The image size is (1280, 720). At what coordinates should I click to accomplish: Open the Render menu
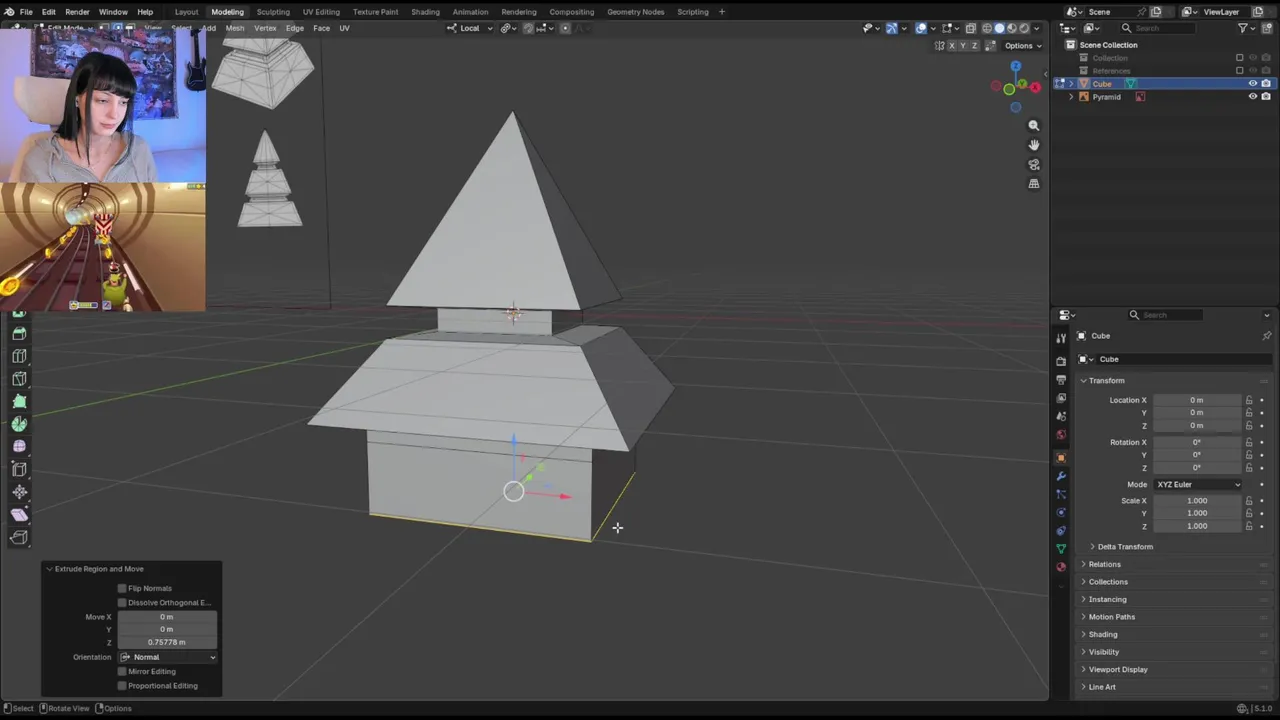pos(77,12)
